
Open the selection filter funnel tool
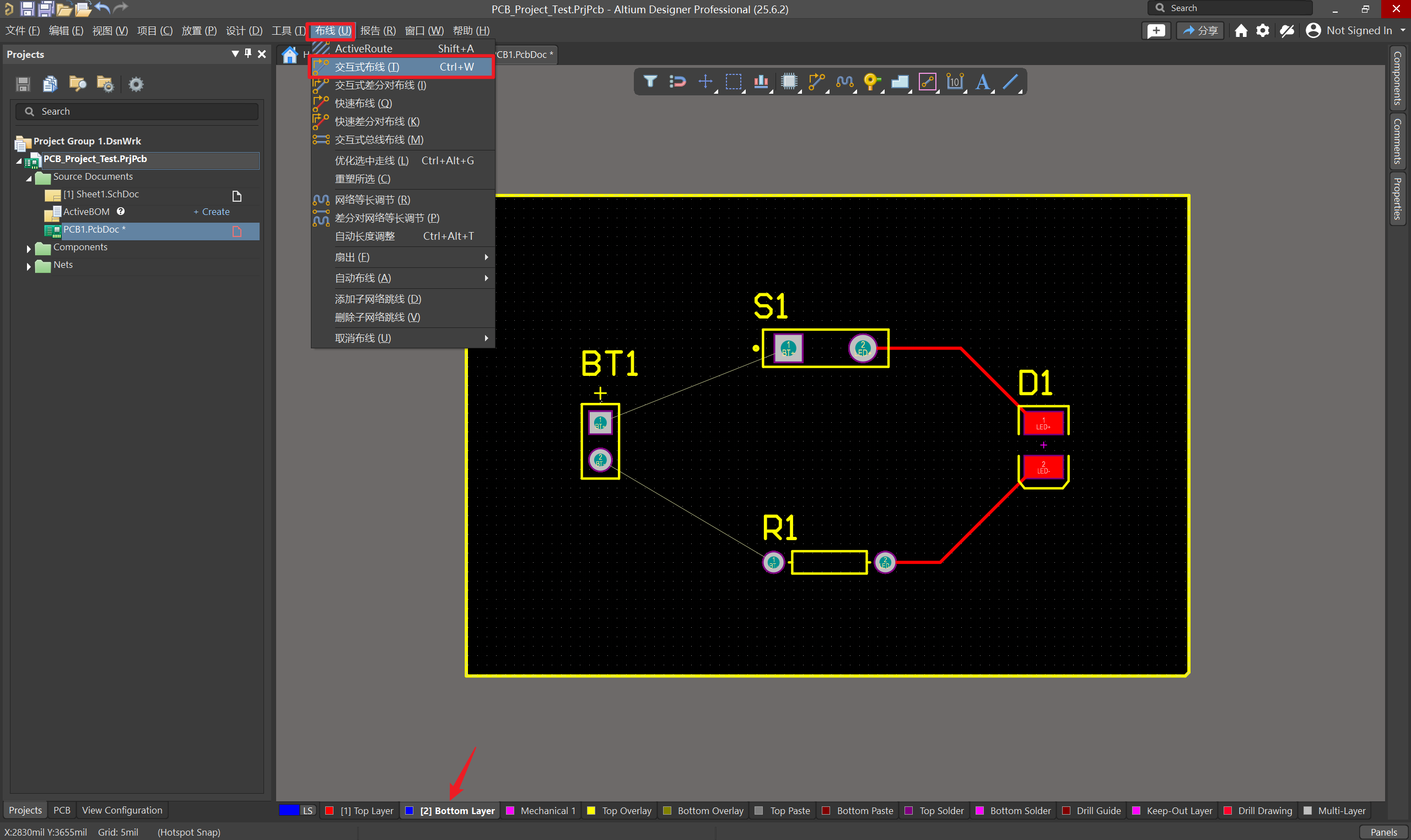(650, 82)
